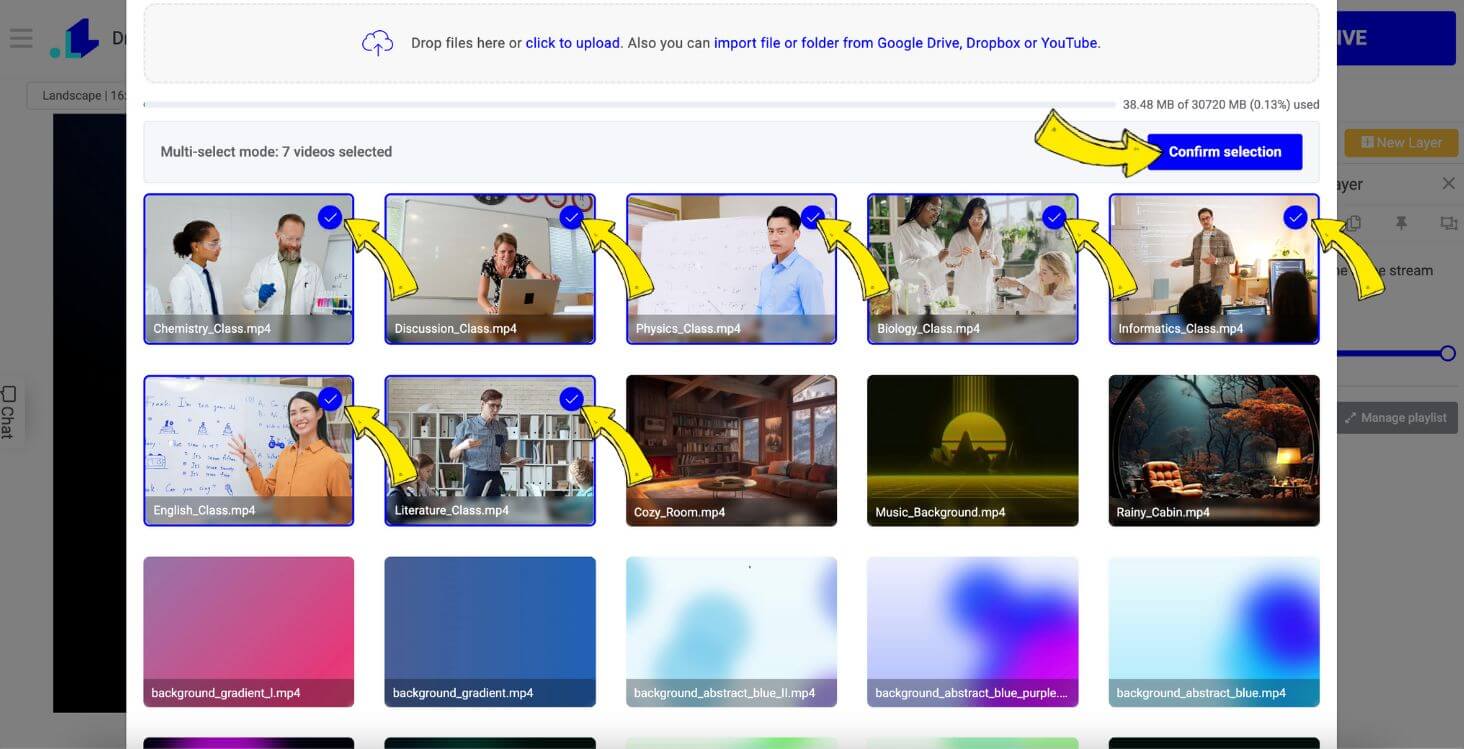Screen dimensions: 1464x749
Task: Click the Literature_Class.mp4 file name
Action: (x=451, y=511)
